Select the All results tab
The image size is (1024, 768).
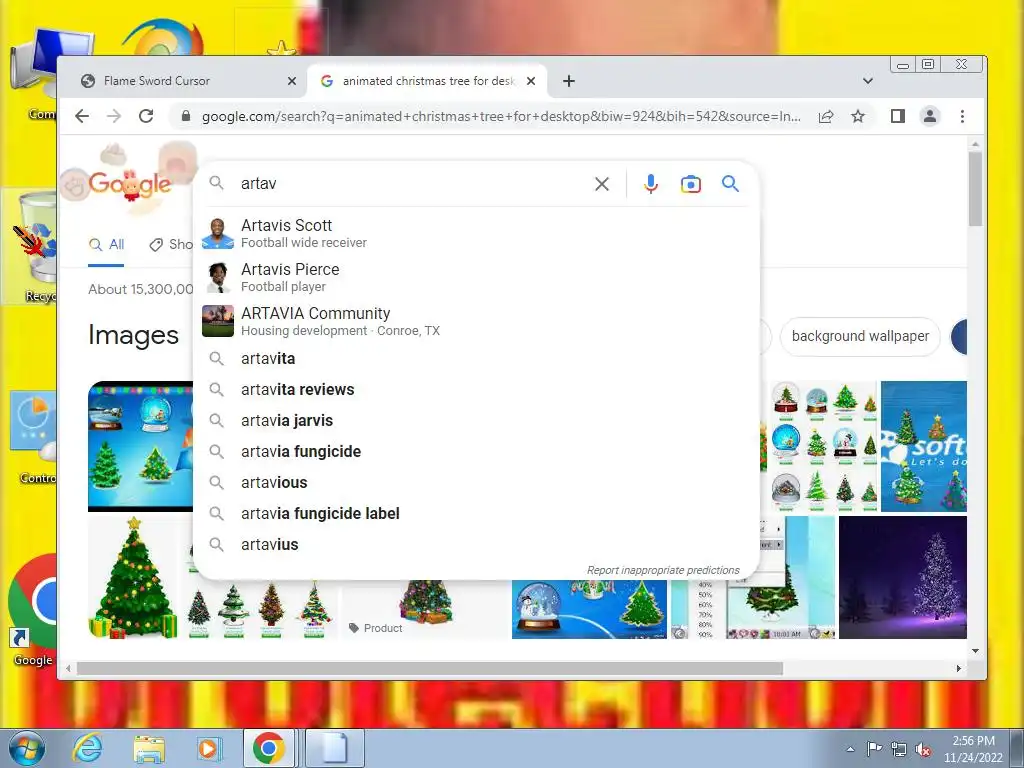pyautogui.click(x=106, y=245)
